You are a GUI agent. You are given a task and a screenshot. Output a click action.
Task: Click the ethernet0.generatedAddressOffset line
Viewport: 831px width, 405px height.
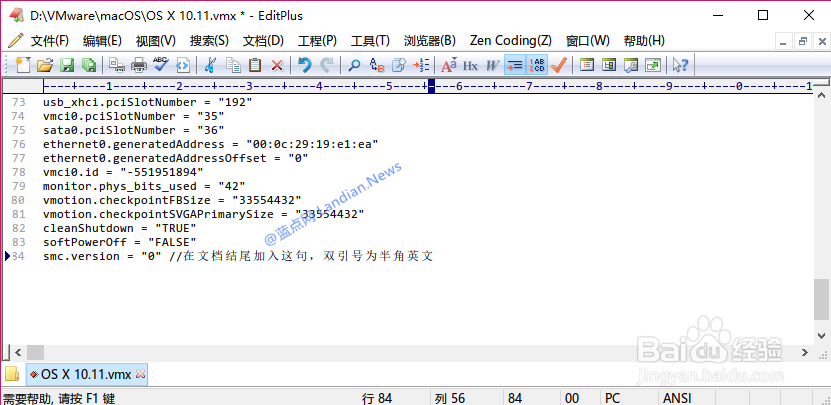point(175,158)
